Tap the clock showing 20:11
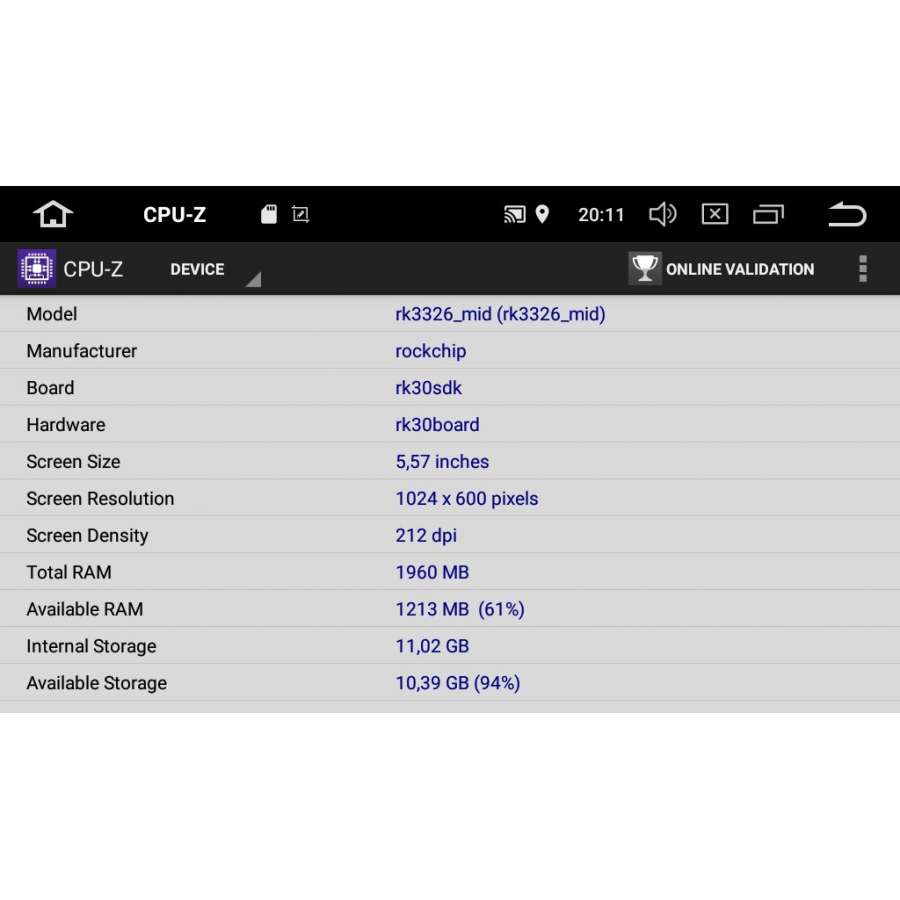 (x=600, y=215)
